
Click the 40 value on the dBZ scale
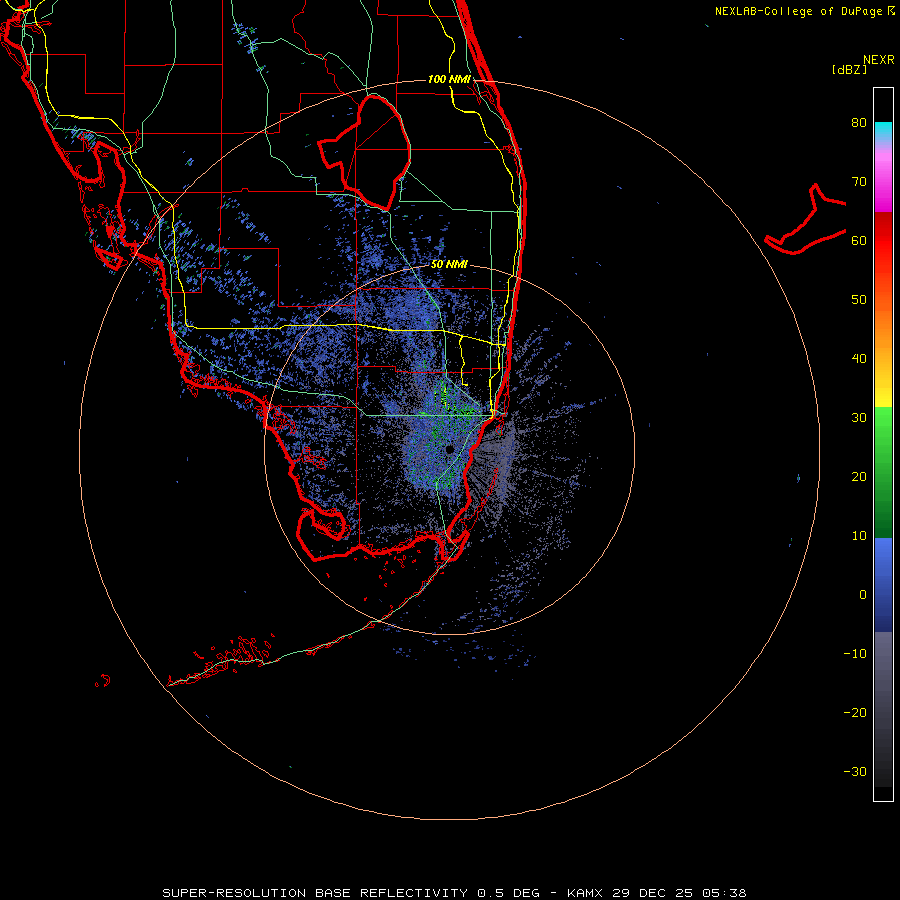[x=859, y=359]
